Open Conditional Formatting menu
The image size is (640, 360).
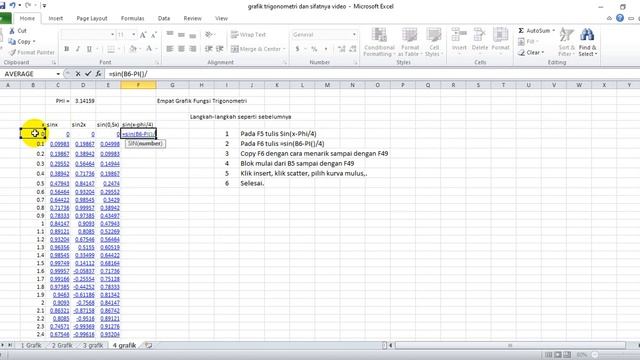379,42
